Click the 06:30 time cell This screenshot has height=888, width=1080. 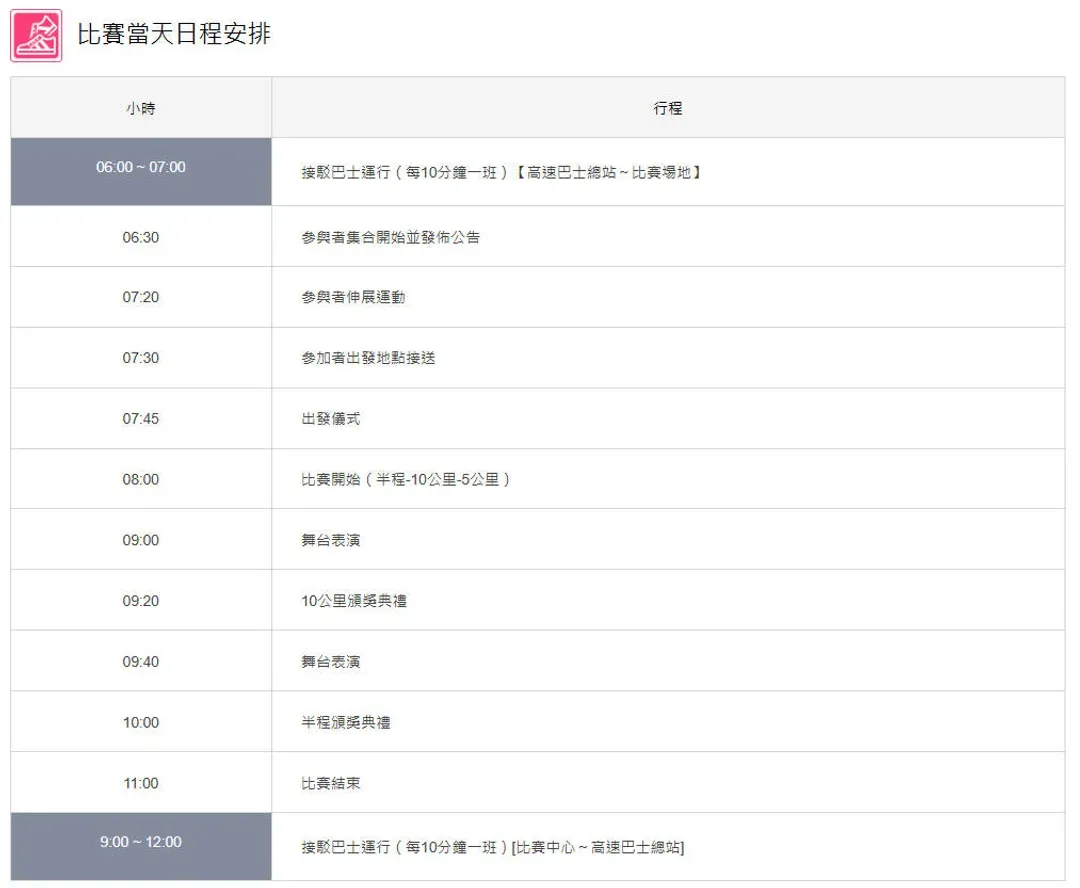[141, 237]
